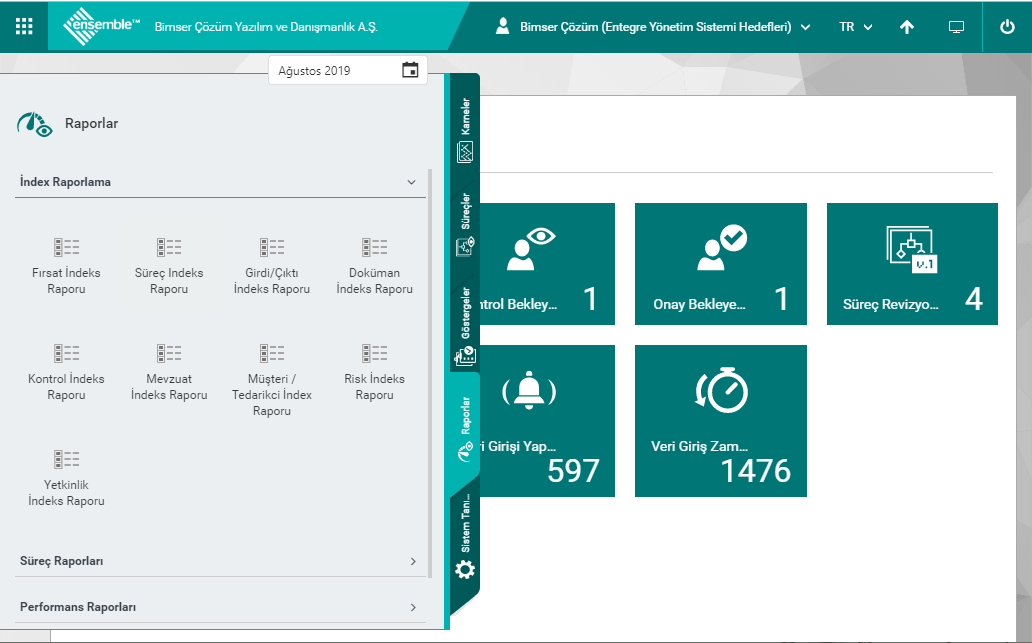
Task: Open the apps grid menu icon
Action: tap(24, 27)
